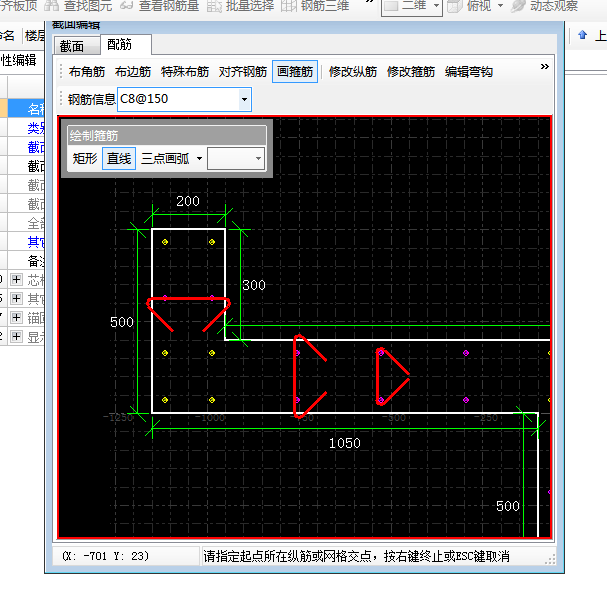Click the 300 dimension label
The height and width of the screenshot is (589, 607).
pyautogui.click(x=254, y=285)
